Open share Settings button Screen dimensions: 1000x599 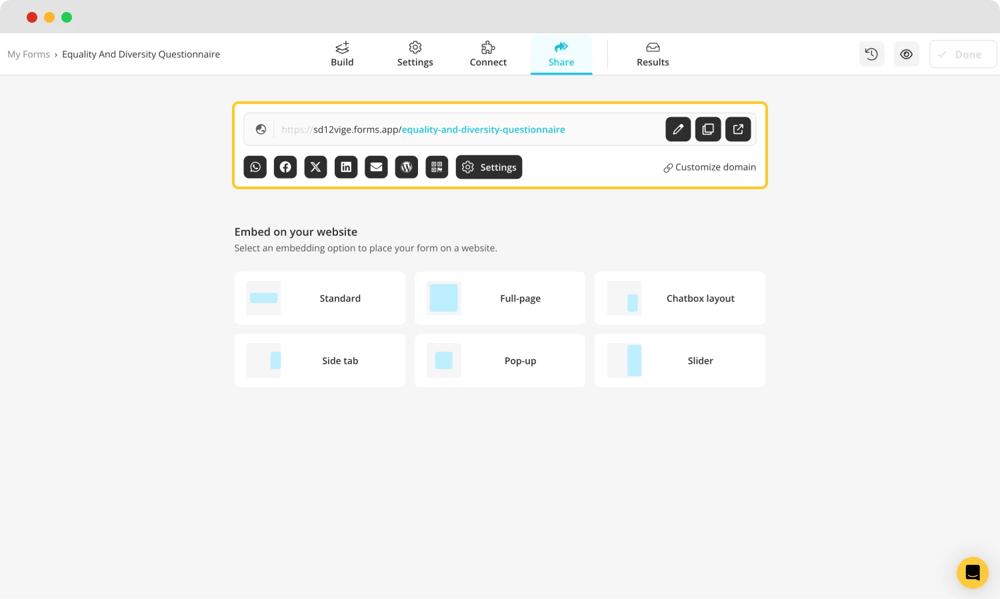click(489, 167)
